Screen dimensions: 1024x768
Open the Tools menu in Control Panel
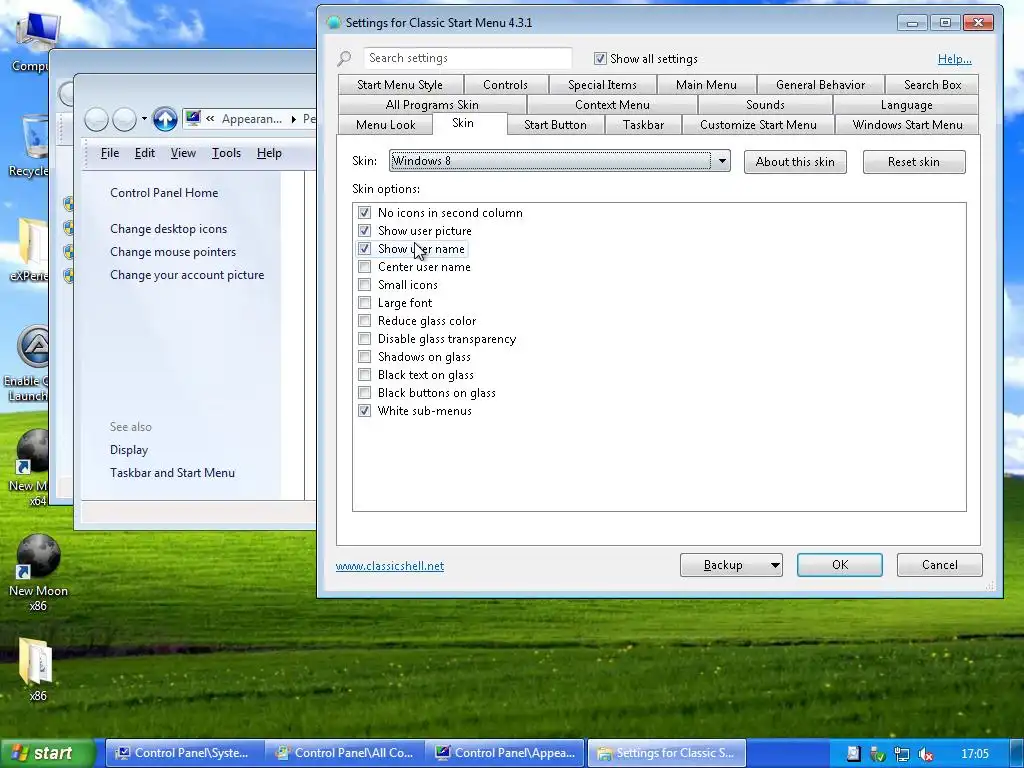(226, 153)
